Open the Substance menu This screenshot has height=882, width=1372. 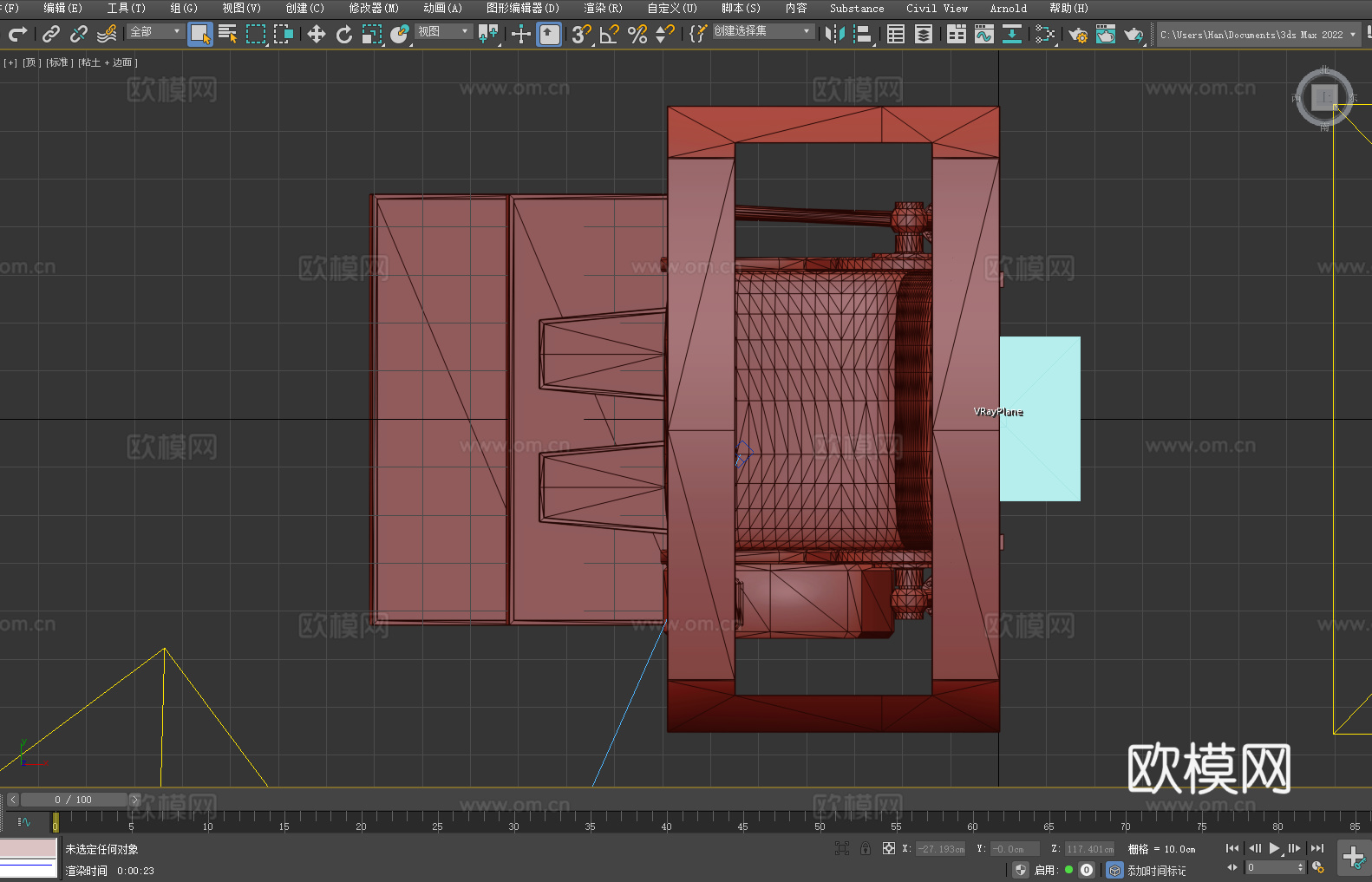(857, 8)
